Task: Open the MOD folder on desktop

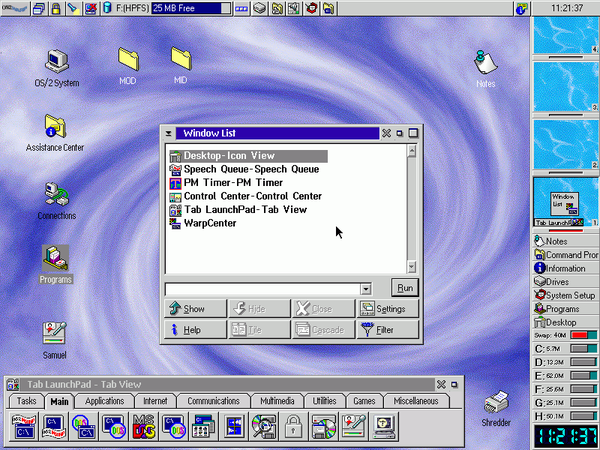Action: click(128, 59)
